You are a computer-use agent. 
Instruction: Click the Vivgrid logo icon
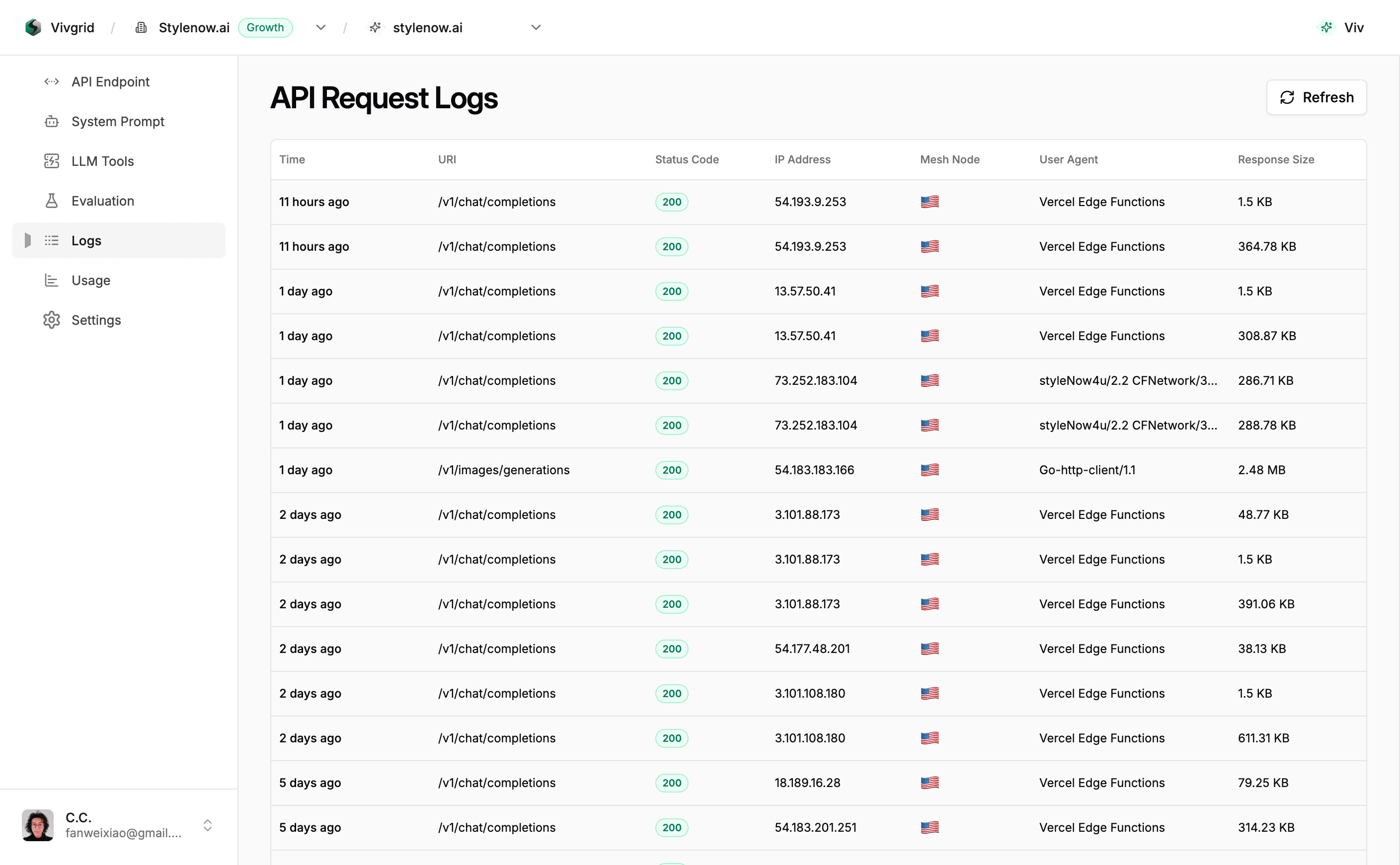tap(33, 27)
